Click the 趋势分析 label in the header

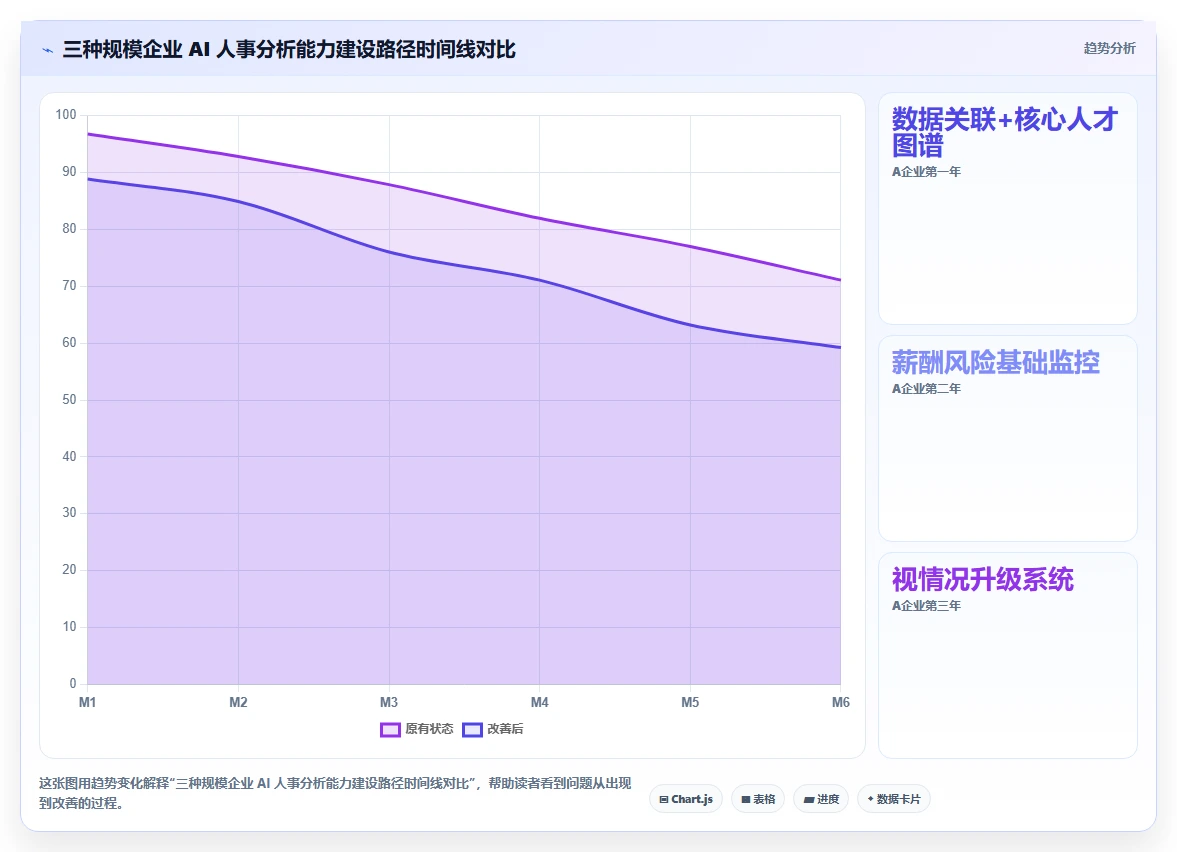click(x=1109, y=48)
